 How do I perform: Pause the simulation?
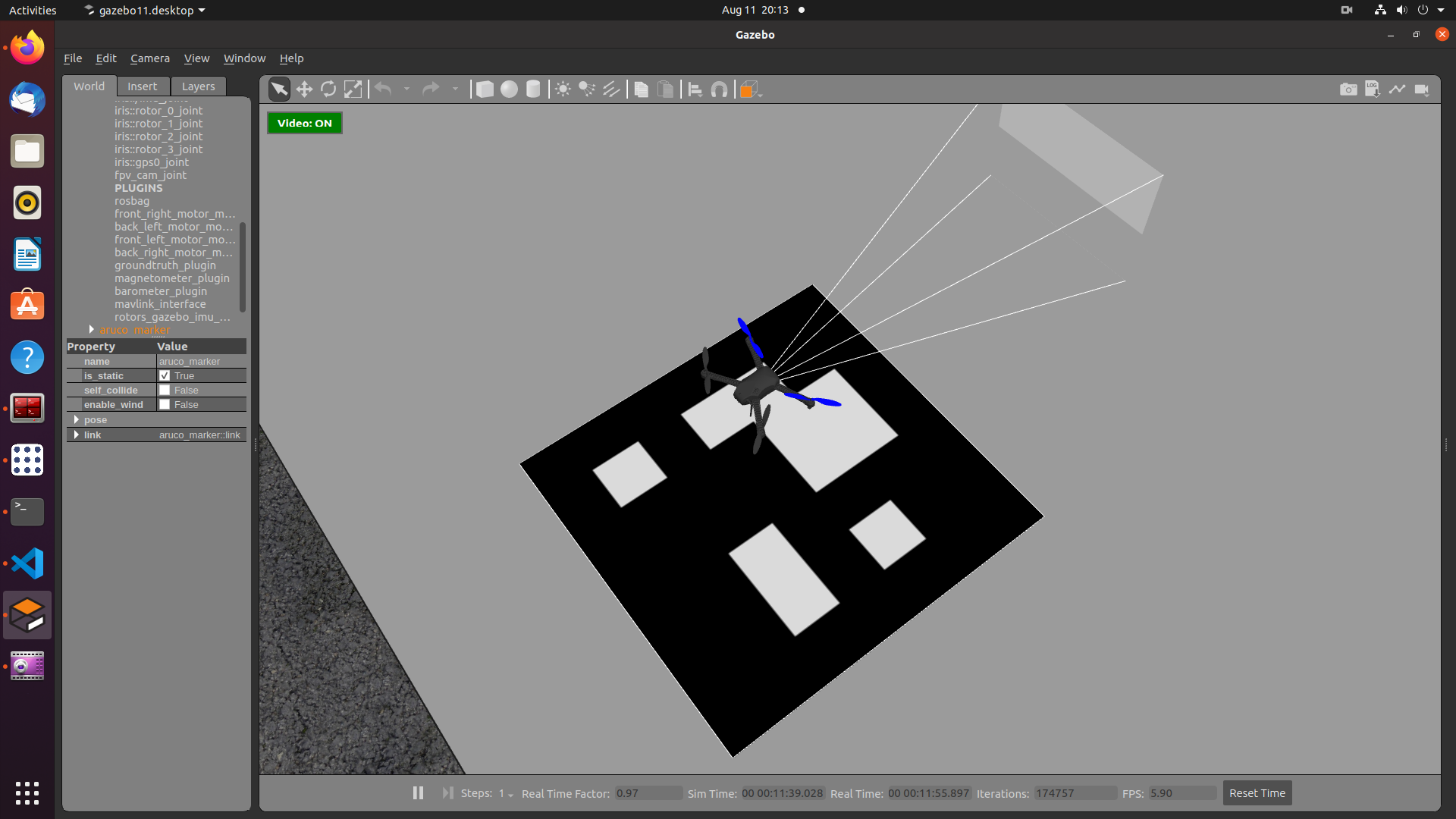point(418,793)
